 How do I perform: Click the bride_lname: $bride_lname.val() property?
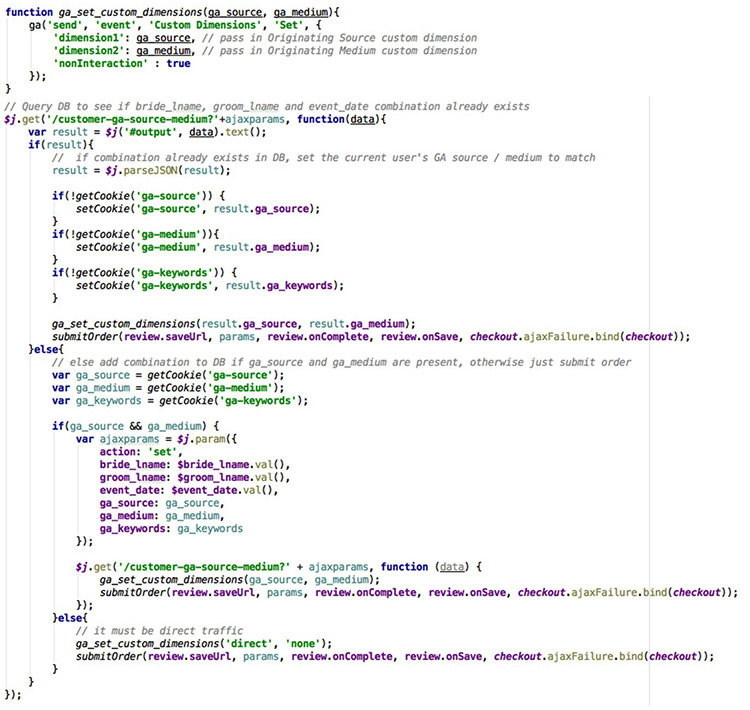click(x=195, y=465)
